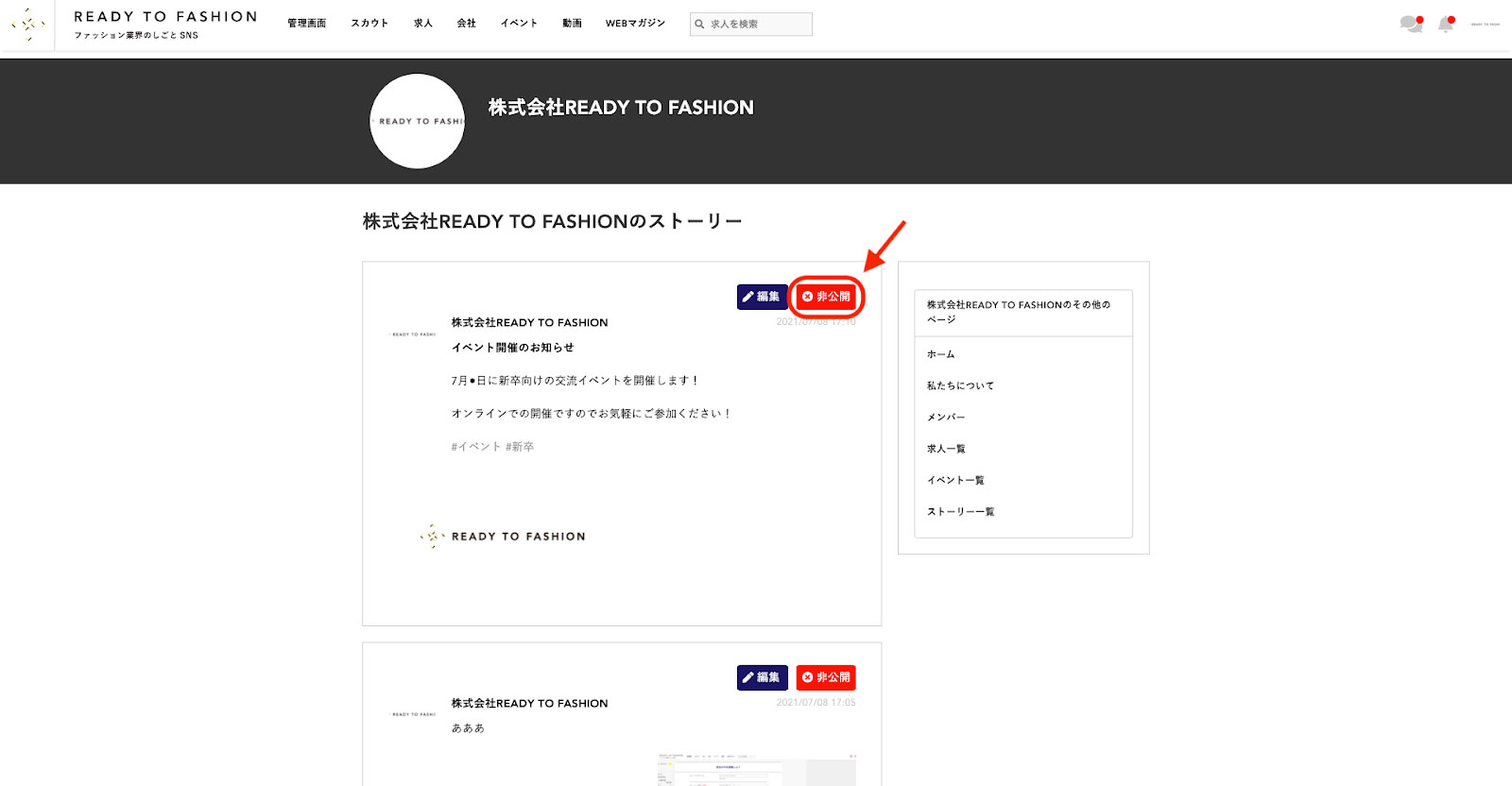Click the あああ story text
This screenshot has height=786, width=1512.
(468, 728)
